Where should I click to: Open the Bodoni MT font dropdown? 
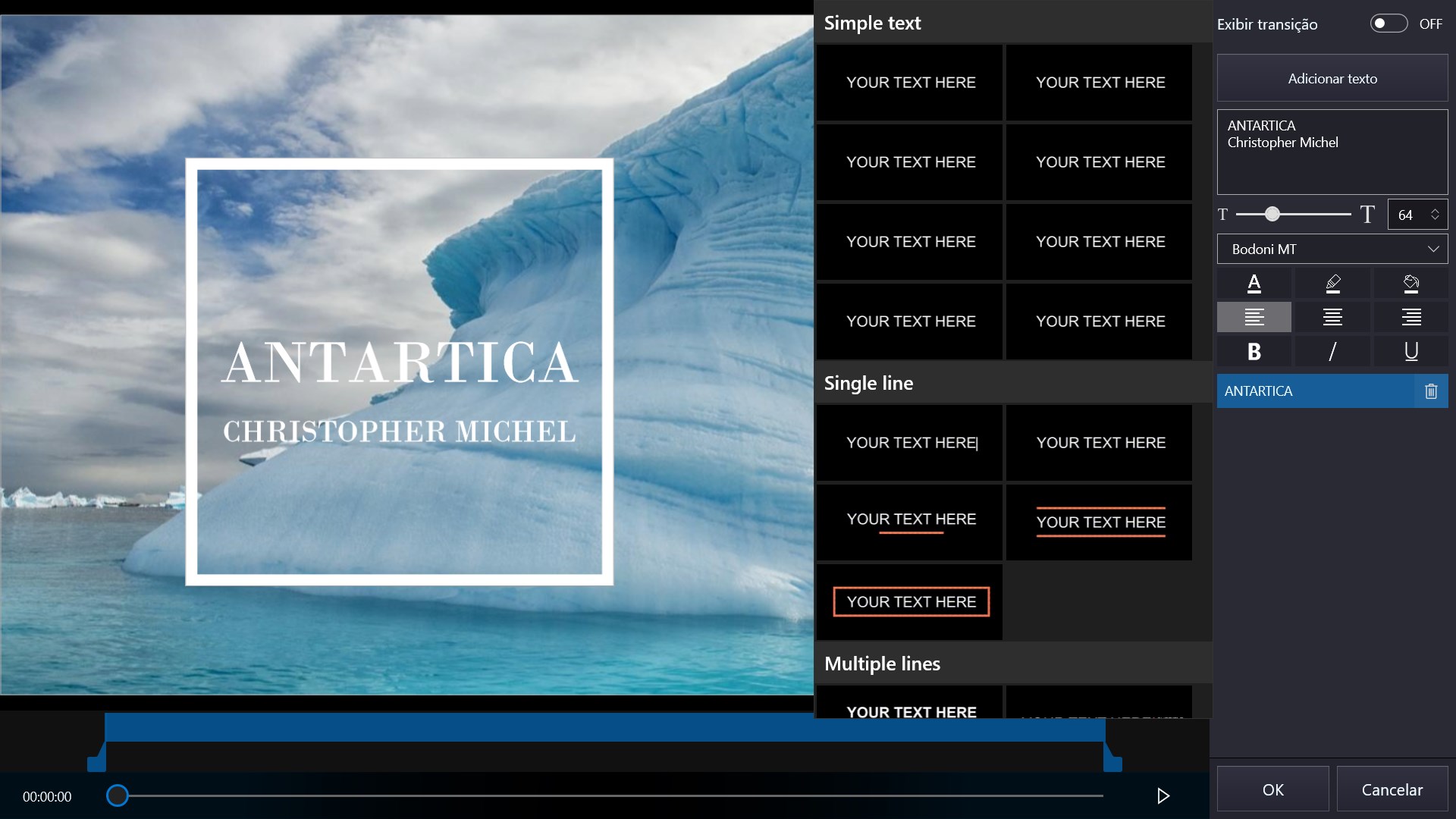click(x=1332, y=249)
